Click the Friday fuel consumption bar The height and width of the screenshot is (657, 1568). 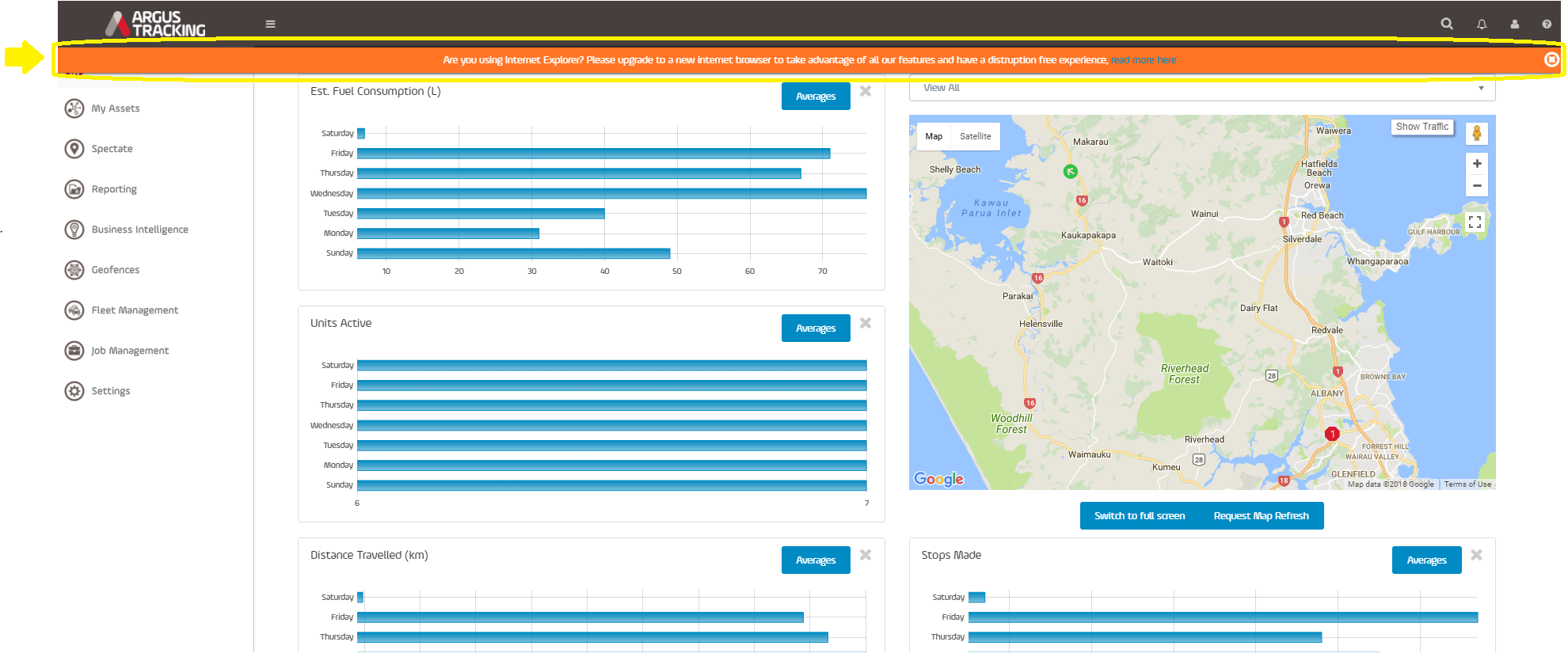click(593, 154)
